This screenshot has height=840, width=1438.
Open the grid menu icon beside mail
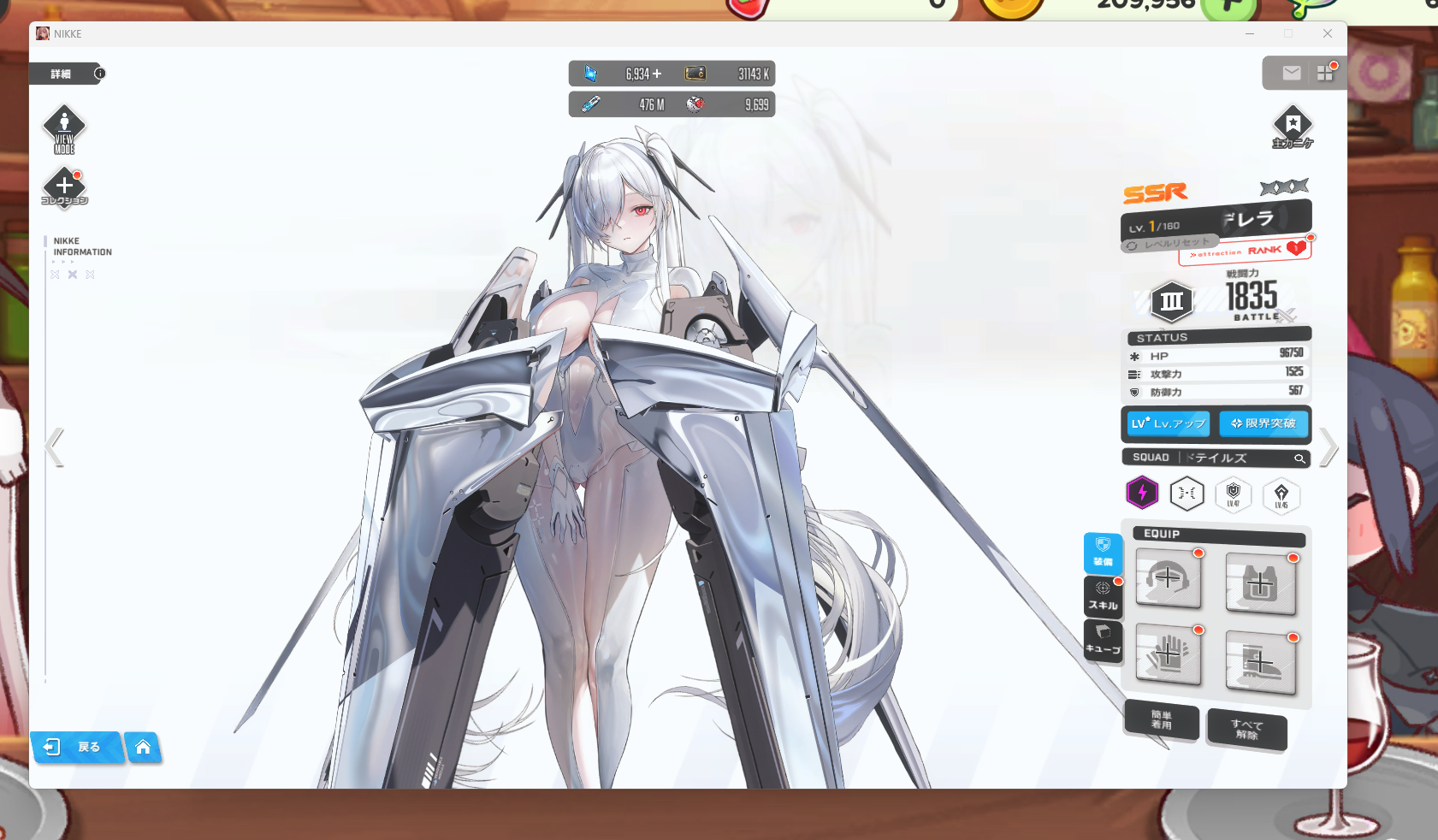[x=1325, y=74]
